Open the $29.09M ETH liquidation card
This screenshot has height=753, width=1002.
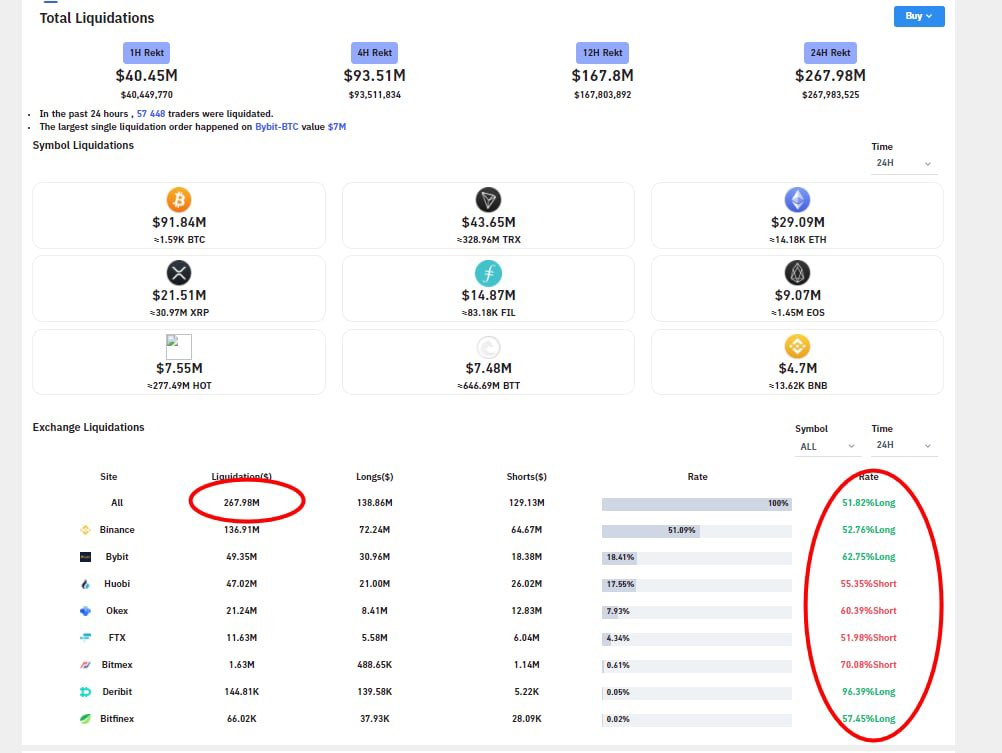click(797, 215)
